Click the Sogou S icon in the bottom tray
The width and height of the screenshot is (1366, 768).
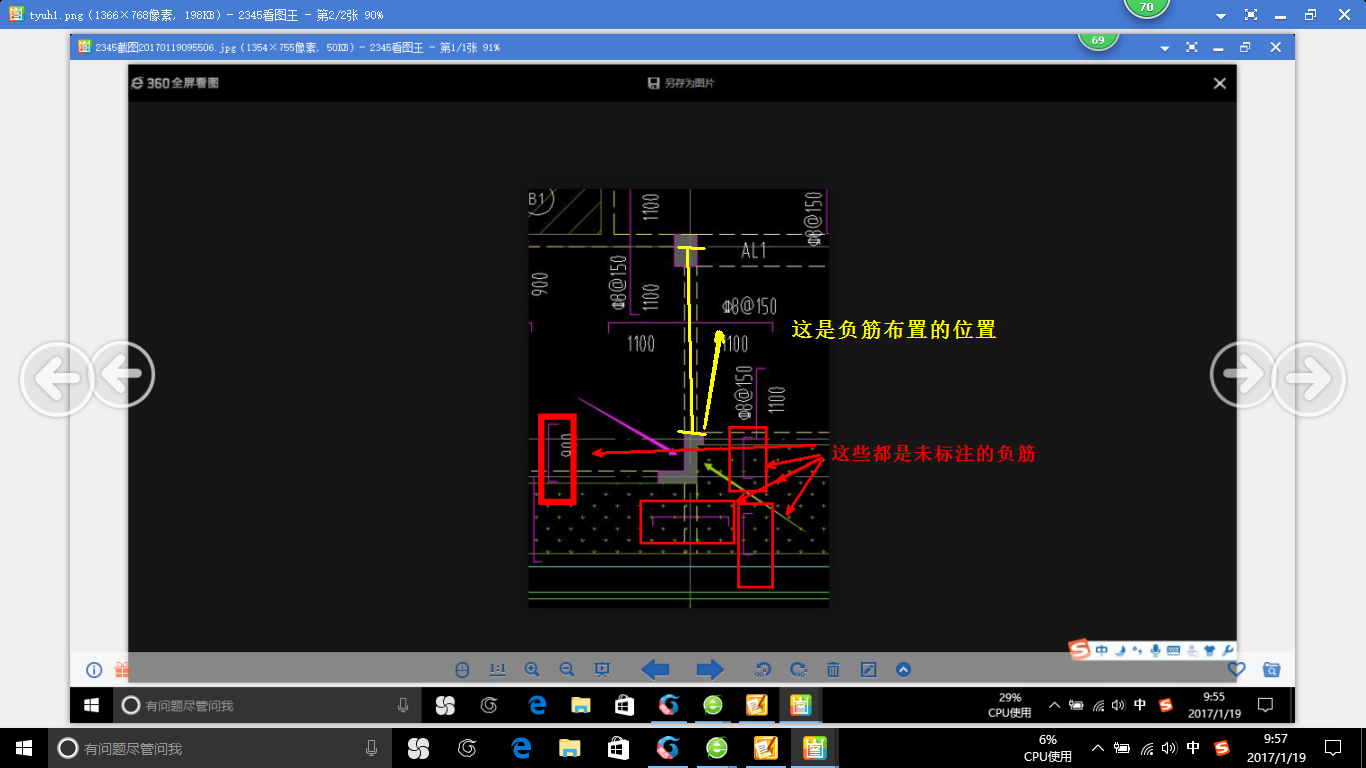pyautogui.click(x=1221, y=748)
